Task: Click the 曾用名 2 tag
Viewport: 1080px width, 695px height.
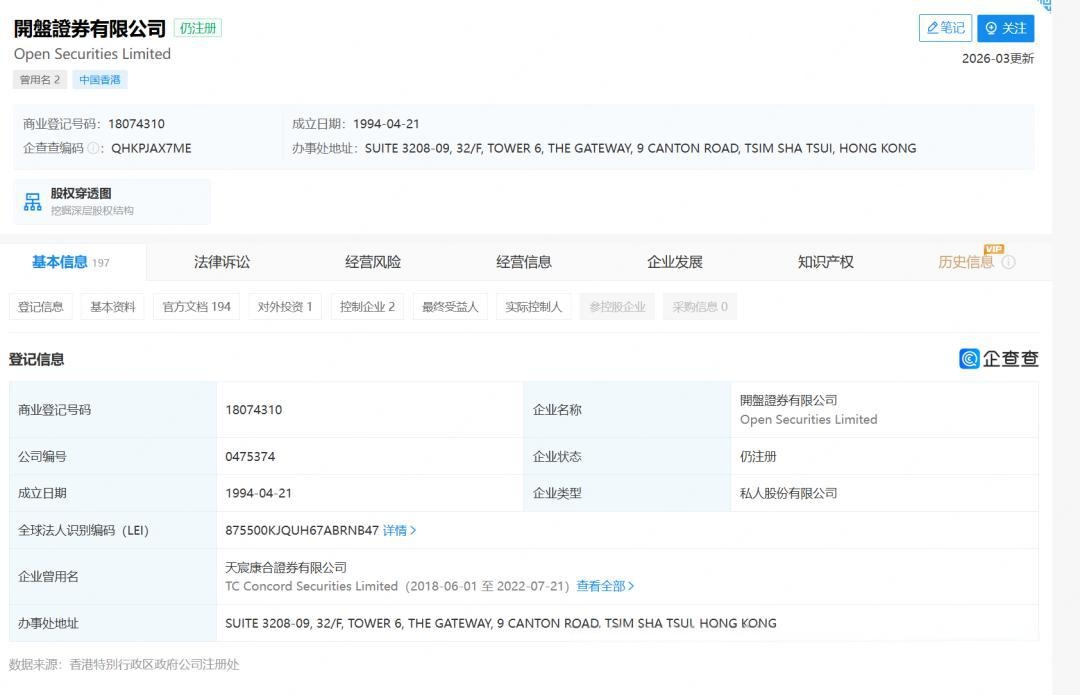Action: pyautogui.click(x=40, y=79)
